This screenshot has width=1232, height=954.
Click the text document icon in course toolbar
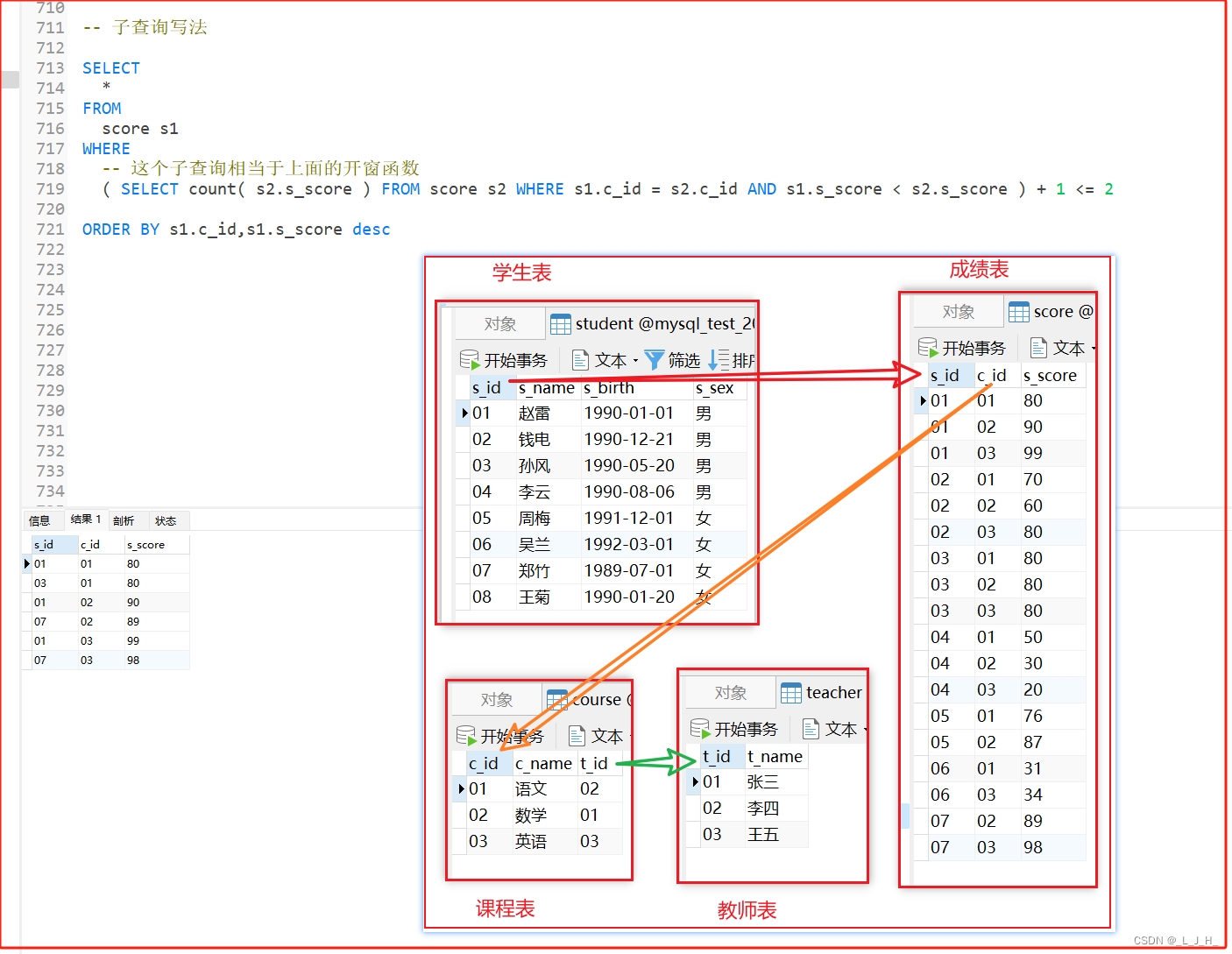click(x=577, y=735)
